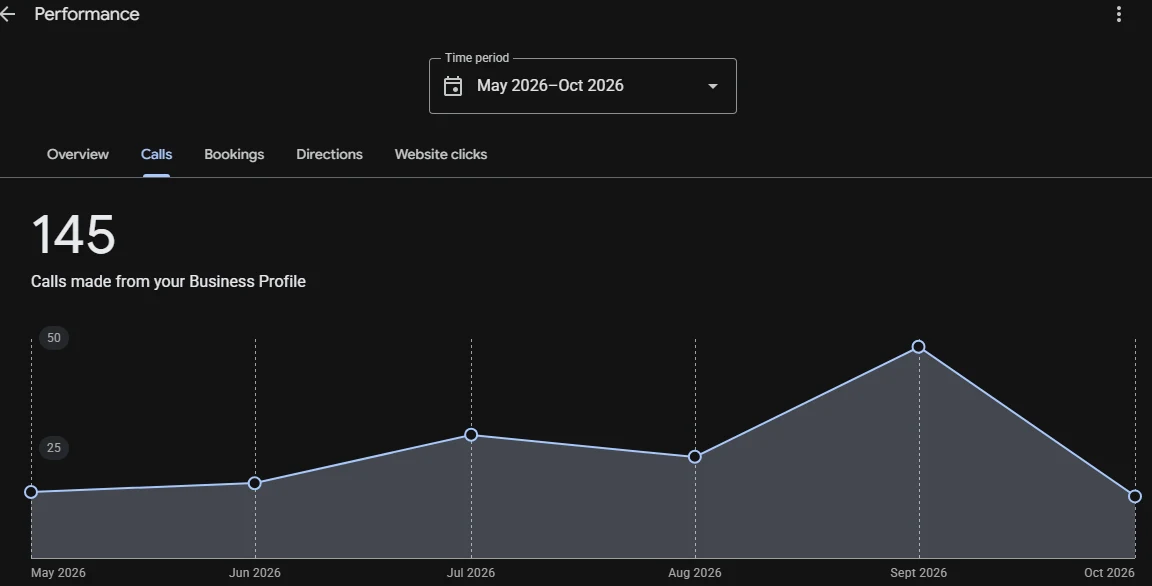Select the Calls tab

(156, 154)
